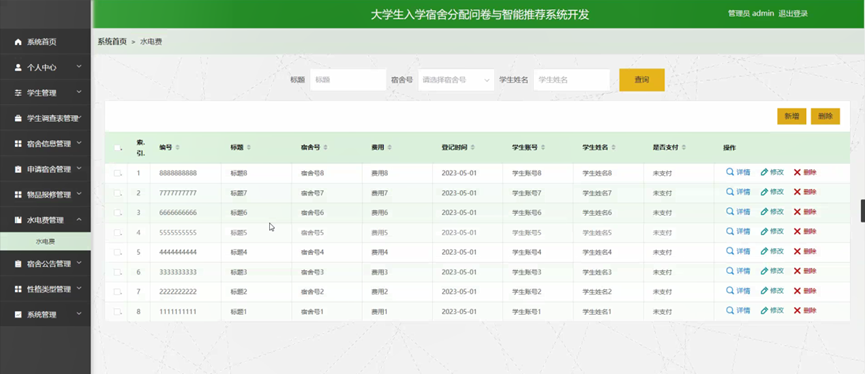Click the grid icon beside 性格类型管理
This screenshot has width=865, height=374.
[x=18, y=289]
